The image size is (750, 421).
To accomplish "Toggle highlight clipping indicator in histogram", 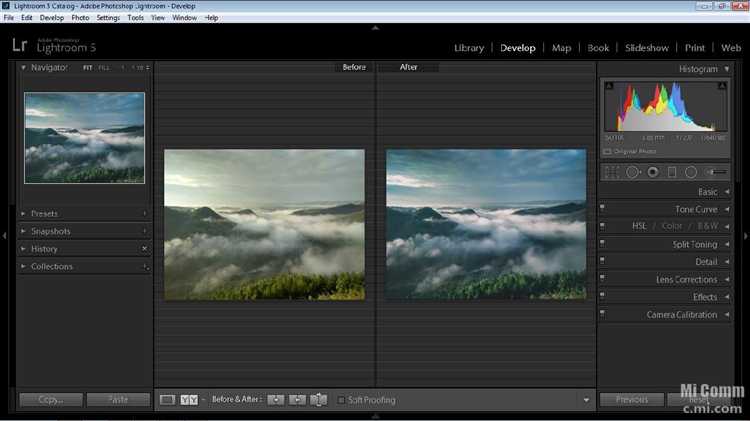I will coord(722,86).
